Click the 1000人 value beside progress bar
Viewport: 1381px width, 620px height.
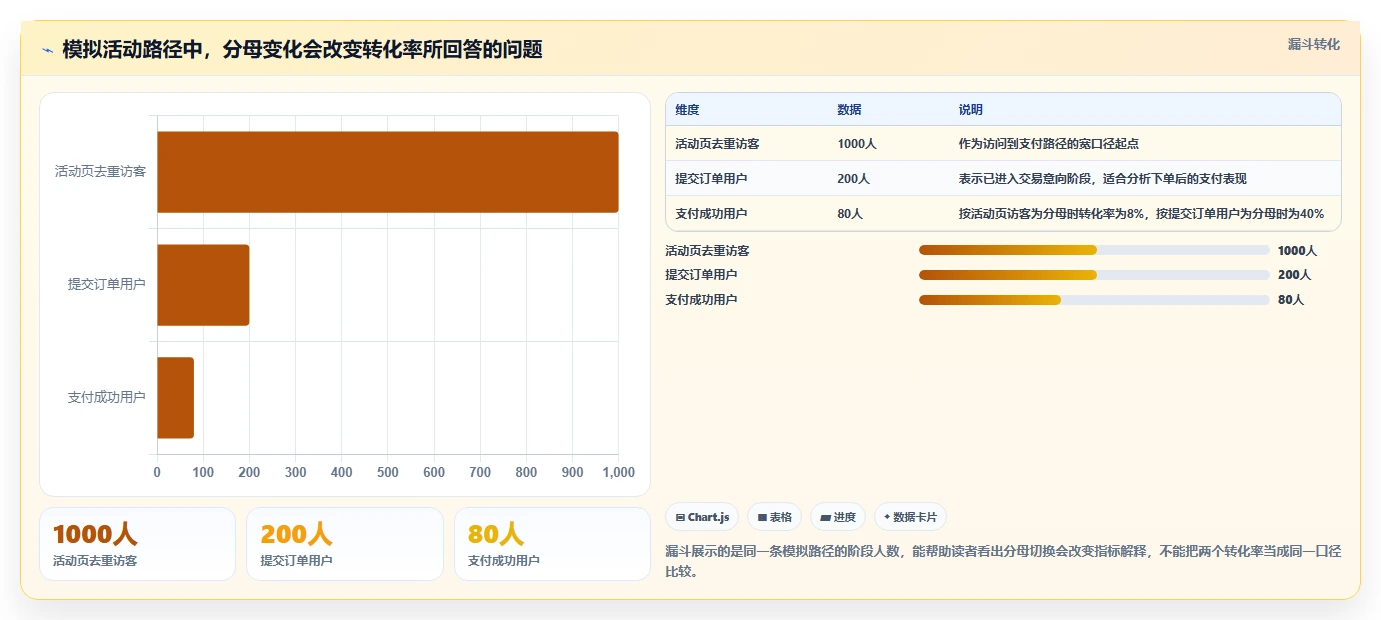pyautogui.click(x=1297, y=251)
